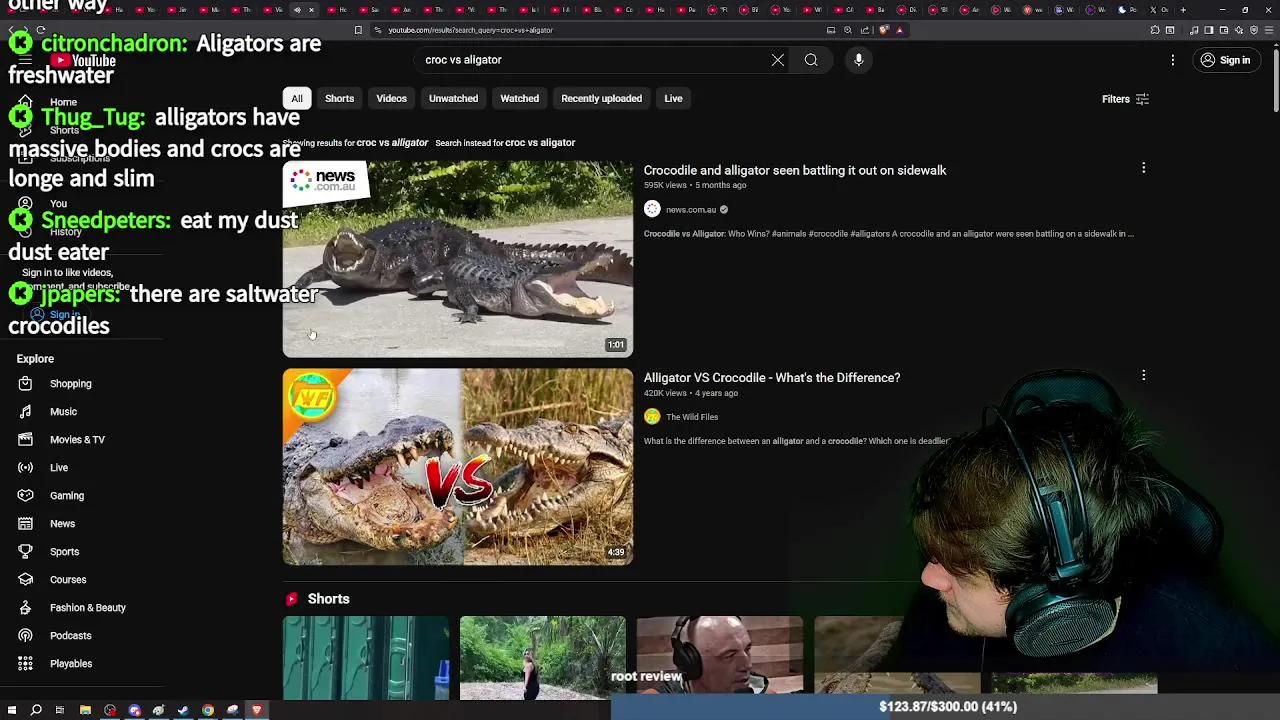Click The Wild Files channel avatar
Viewport: 1280px width, 720px height.
[x=652, y=417]
